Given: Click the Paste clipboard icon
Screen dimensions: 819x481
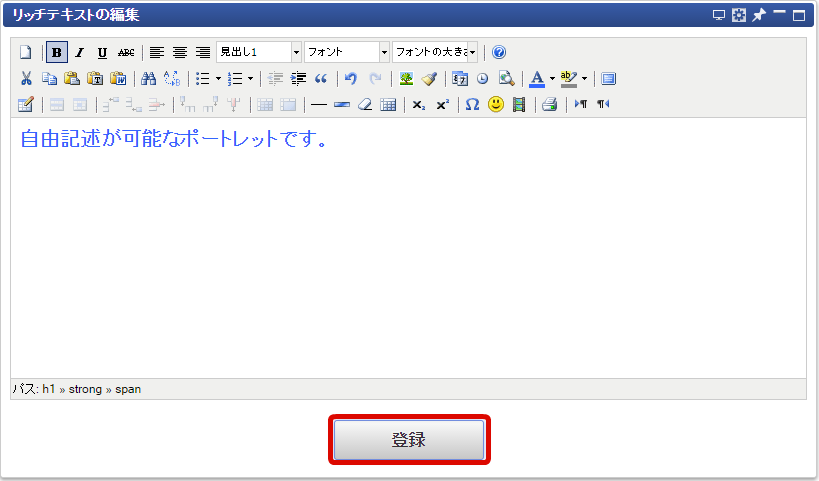Looking at the screenshot, I should point(72,78).
